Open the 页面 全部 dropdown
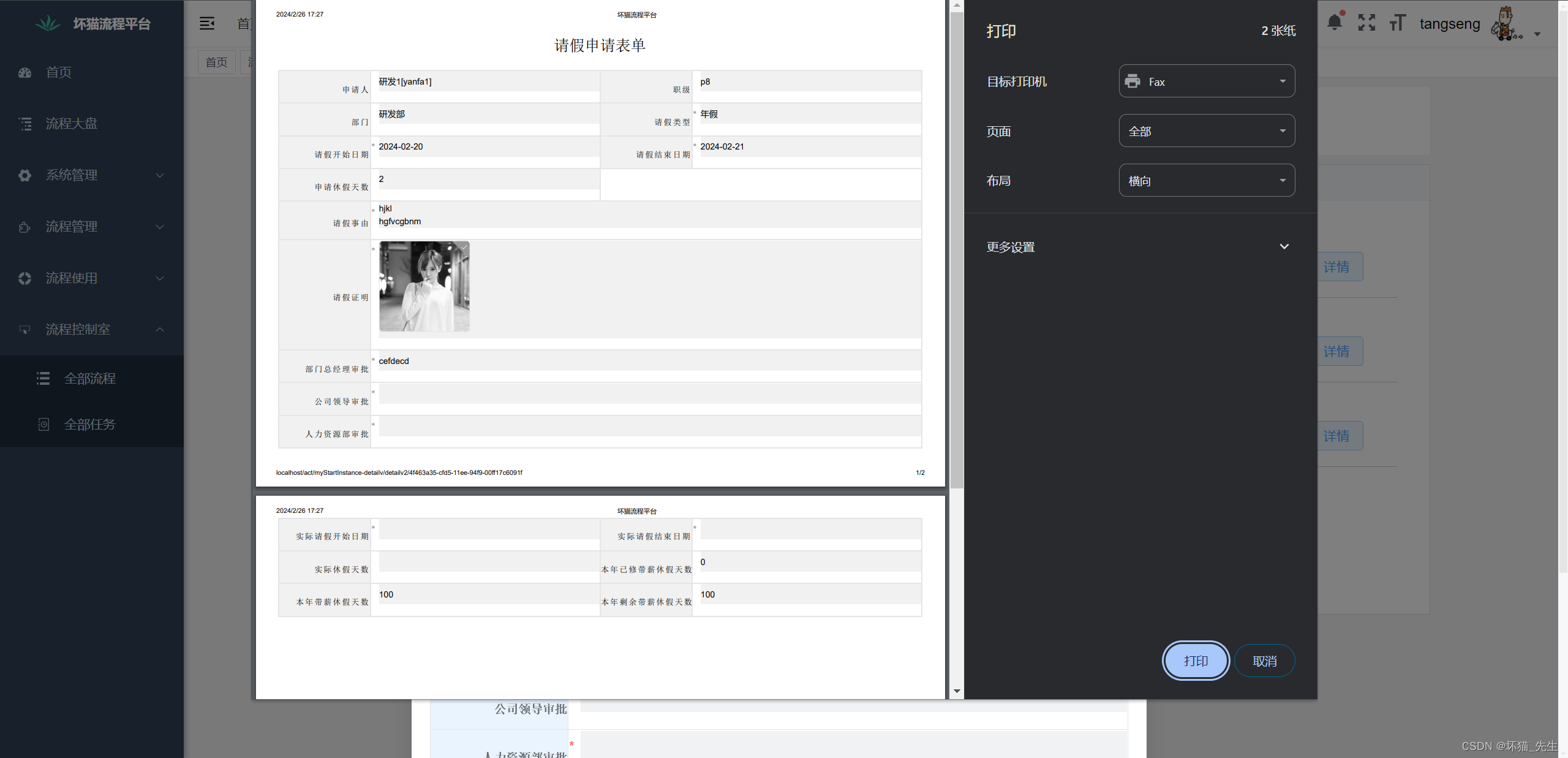This screenshot has height=758, width=1568. (x=1207, y=131)
